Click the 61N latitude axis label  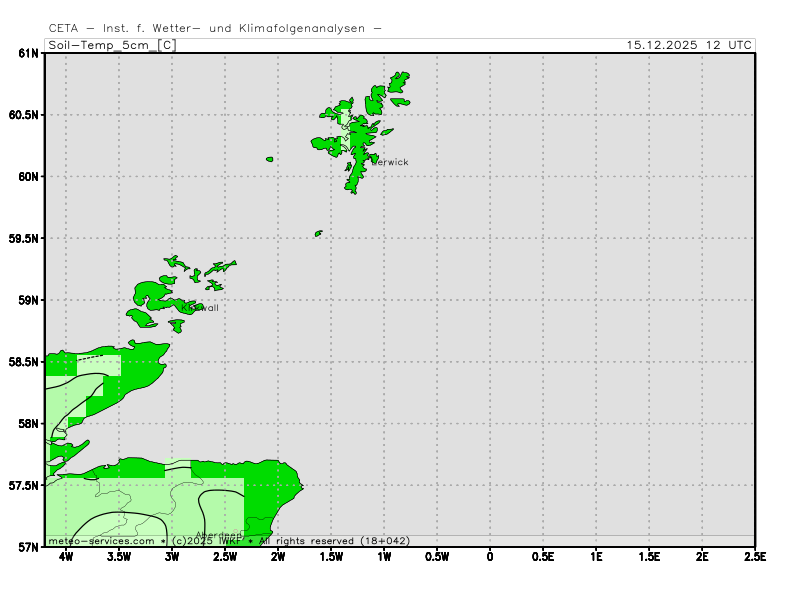28,53
